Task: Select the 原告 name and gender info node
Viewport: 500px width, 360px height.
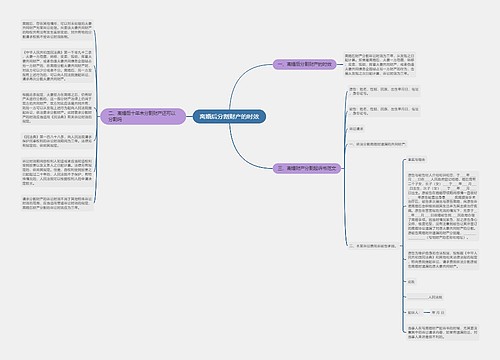Action: click(384, 91)
